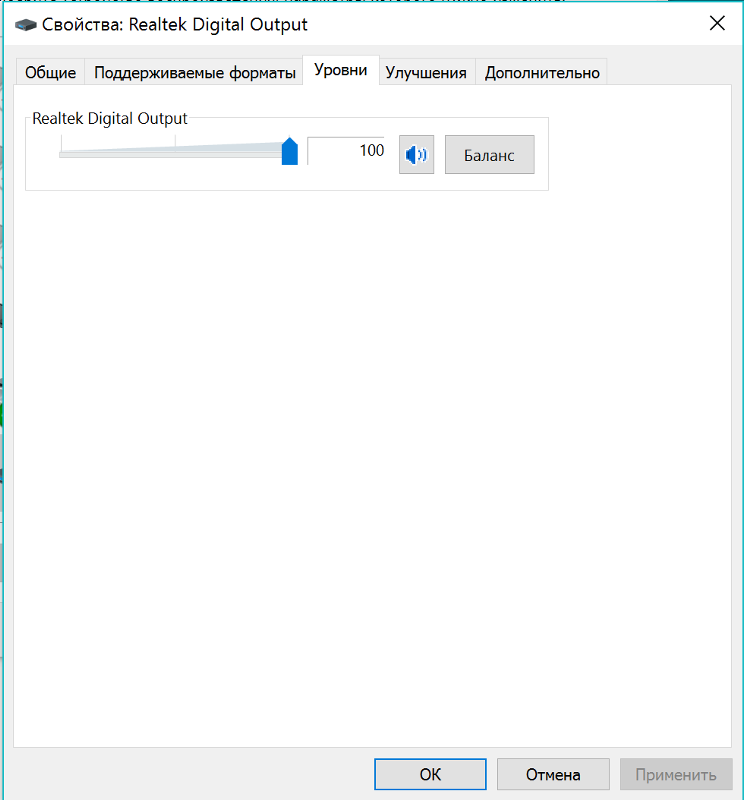Screen dimensions: 744x800
Task: Open the Баланс settings
Action: [489, 155]
